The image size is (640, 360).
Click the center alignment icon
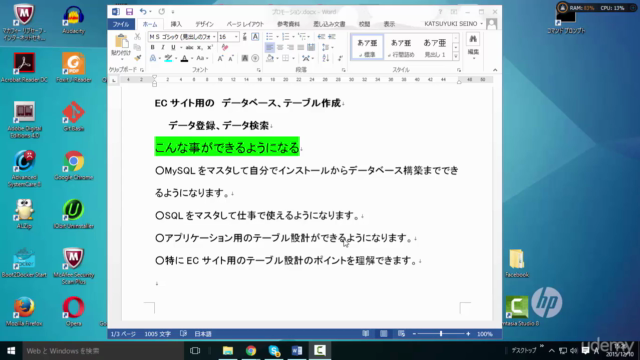280,48
